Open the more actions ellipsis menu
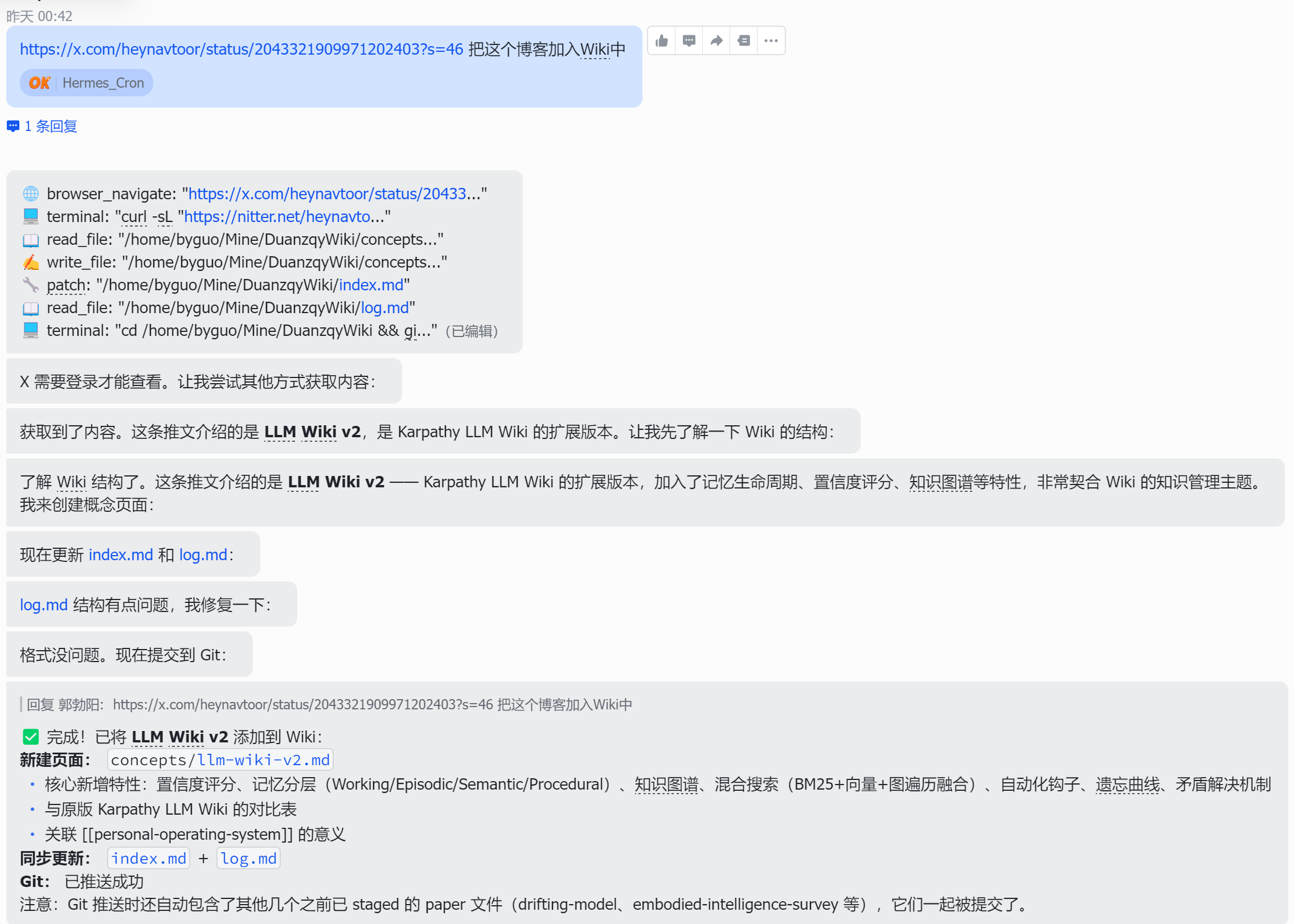 (771, 40)
